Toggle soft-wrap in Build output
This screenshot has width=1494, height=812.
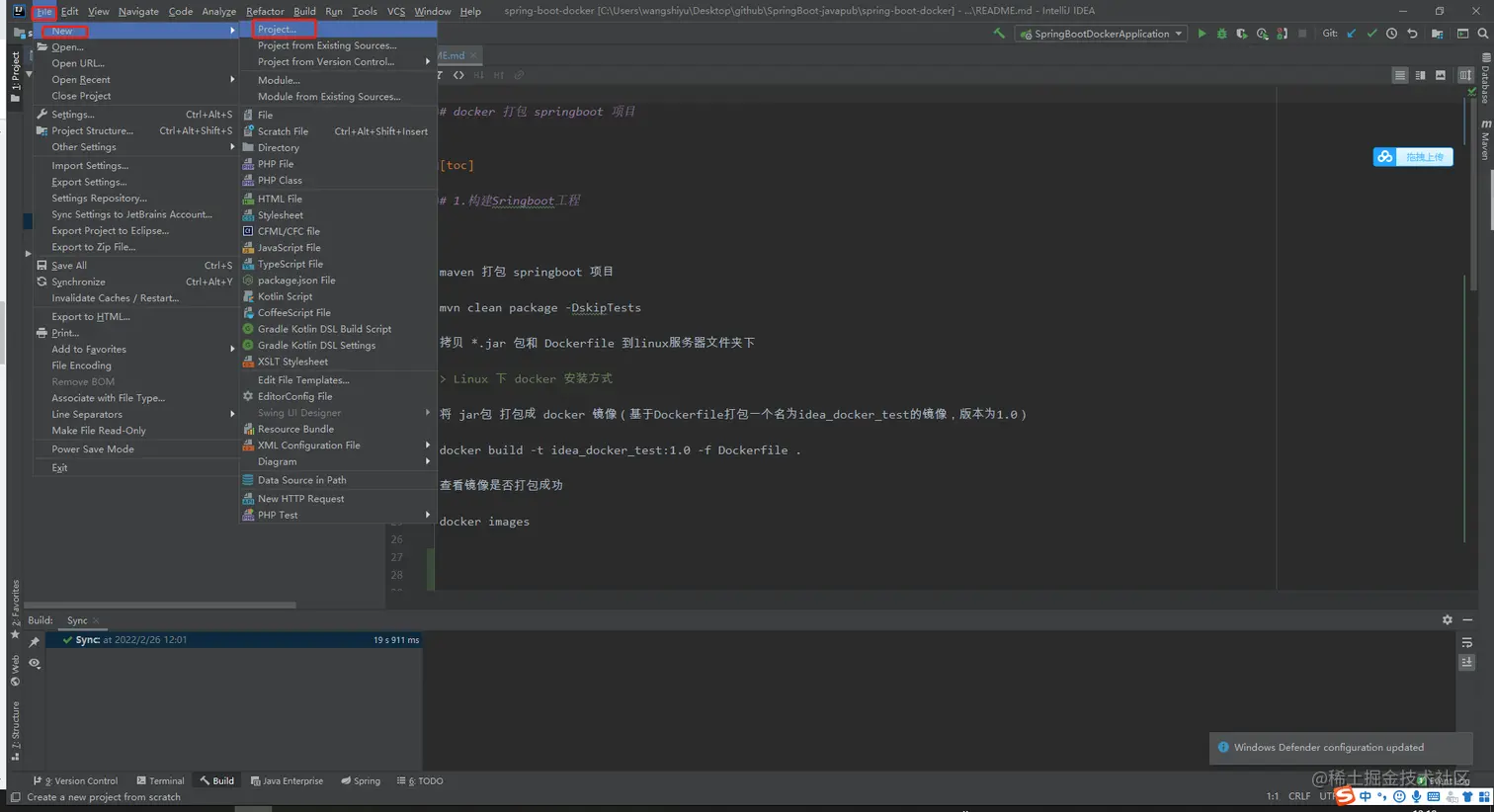point(1467,643)
